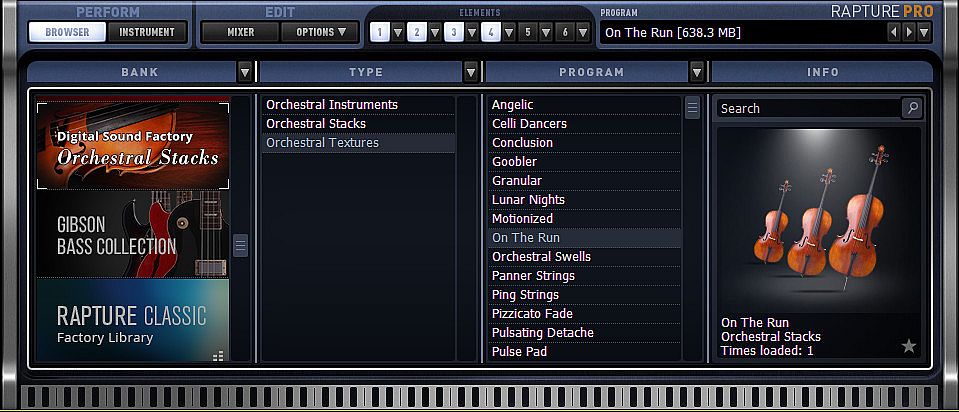Toggle element 1 on or off
Screen dimensions: 959x412
(x=380, y=32)
